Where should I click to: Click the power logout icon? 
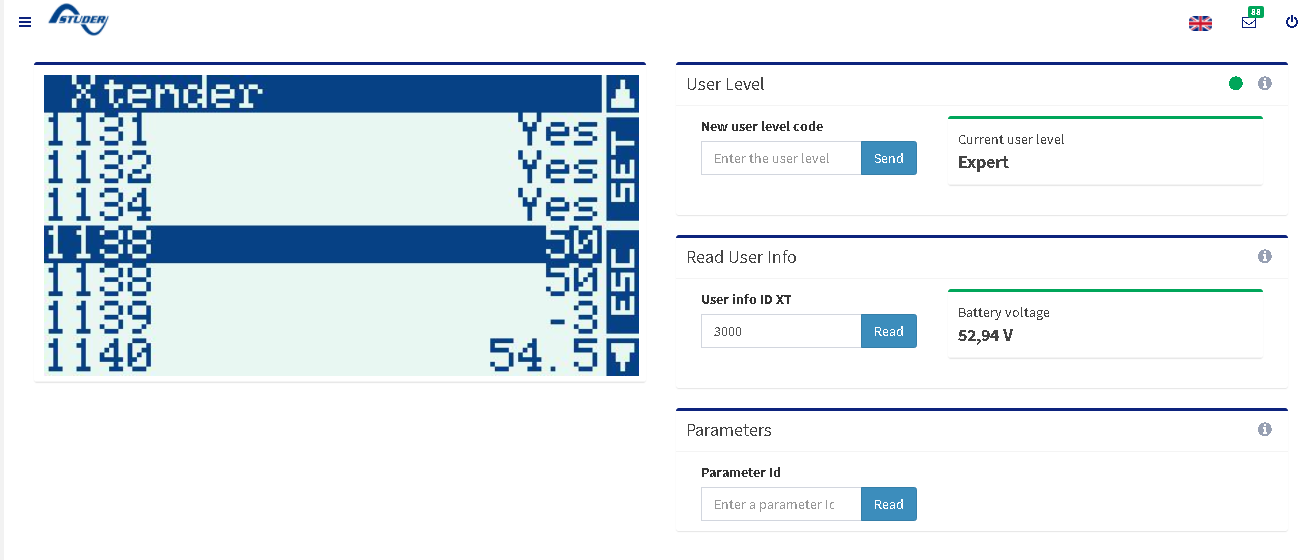(x=1291, y=22)
